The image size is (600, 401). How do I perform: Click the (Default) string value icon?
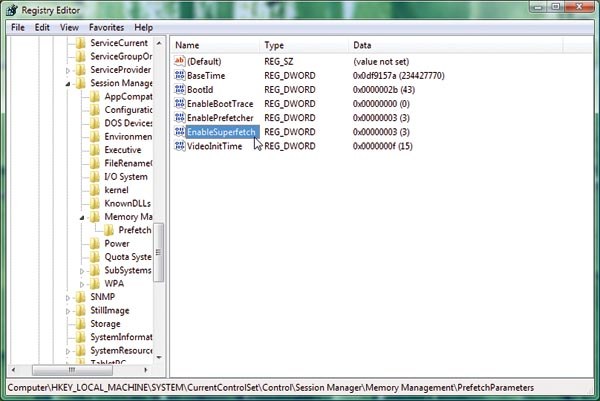click(180, 61)
